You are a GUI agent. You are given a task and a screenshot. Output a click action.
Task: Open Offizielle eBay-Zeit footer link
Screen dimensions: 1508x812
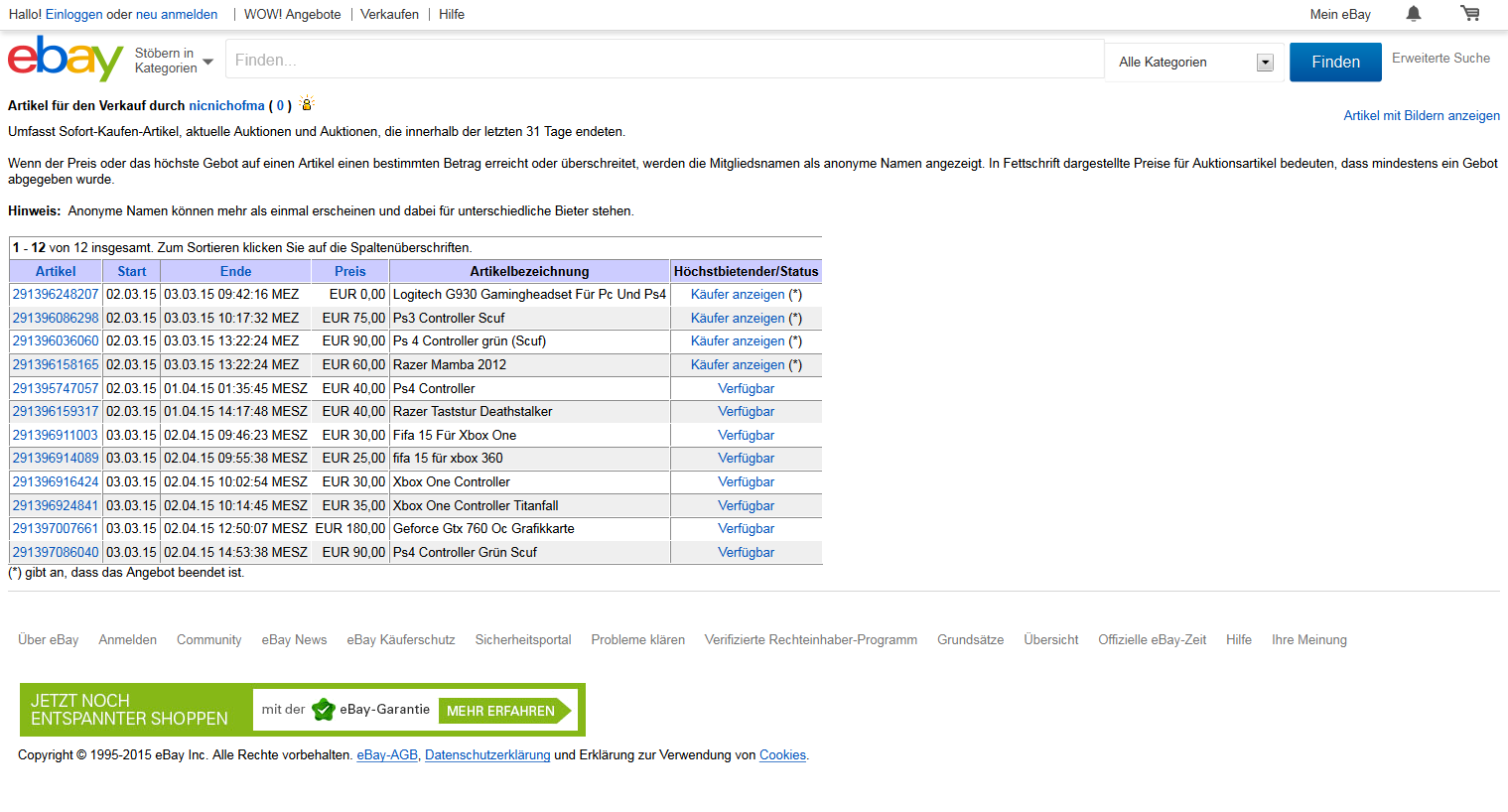(x=1153, y=639)
